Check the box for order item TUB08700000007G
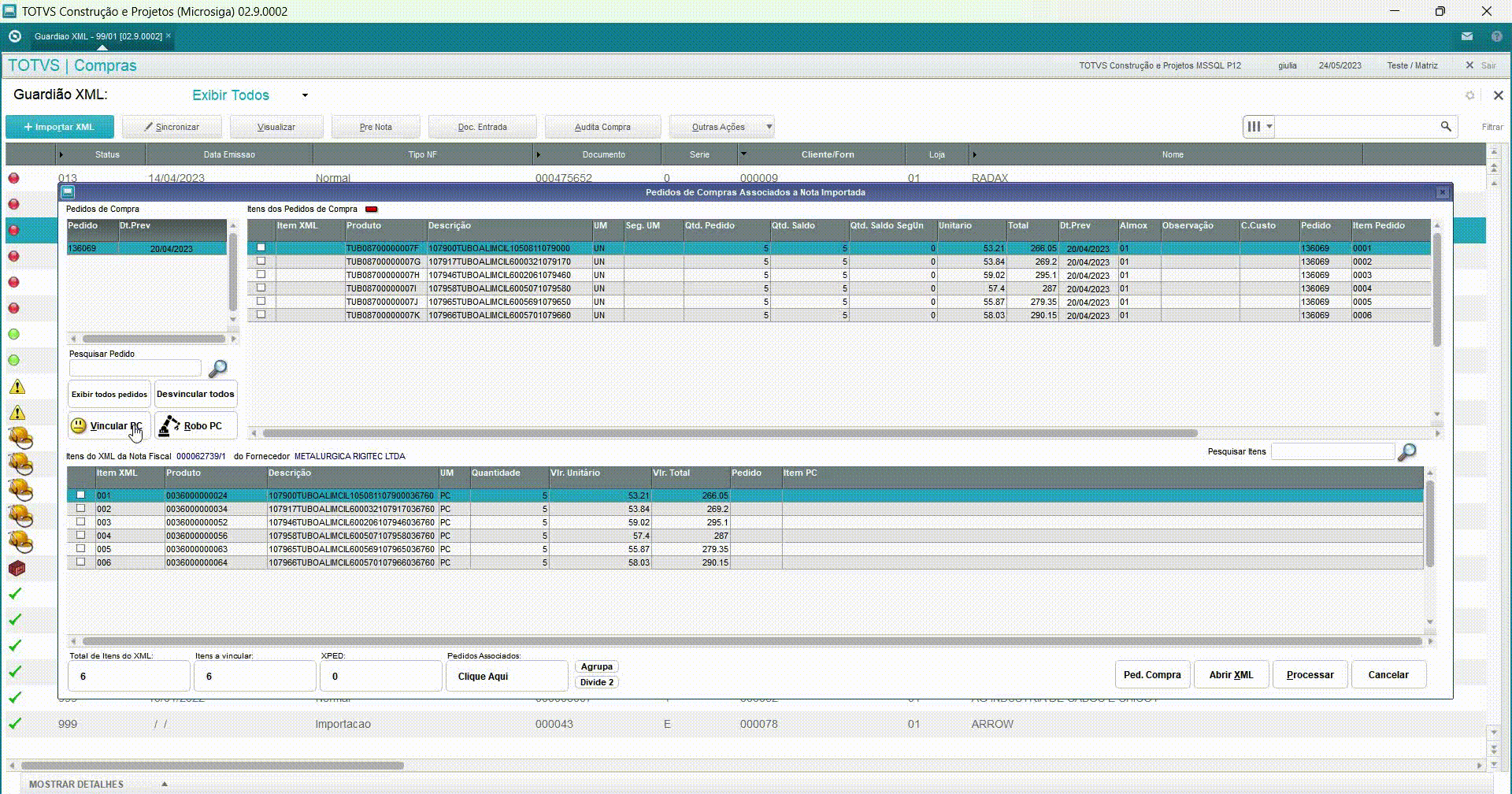1512x794 pixels. pyautogui.click(x=261, y=262)
